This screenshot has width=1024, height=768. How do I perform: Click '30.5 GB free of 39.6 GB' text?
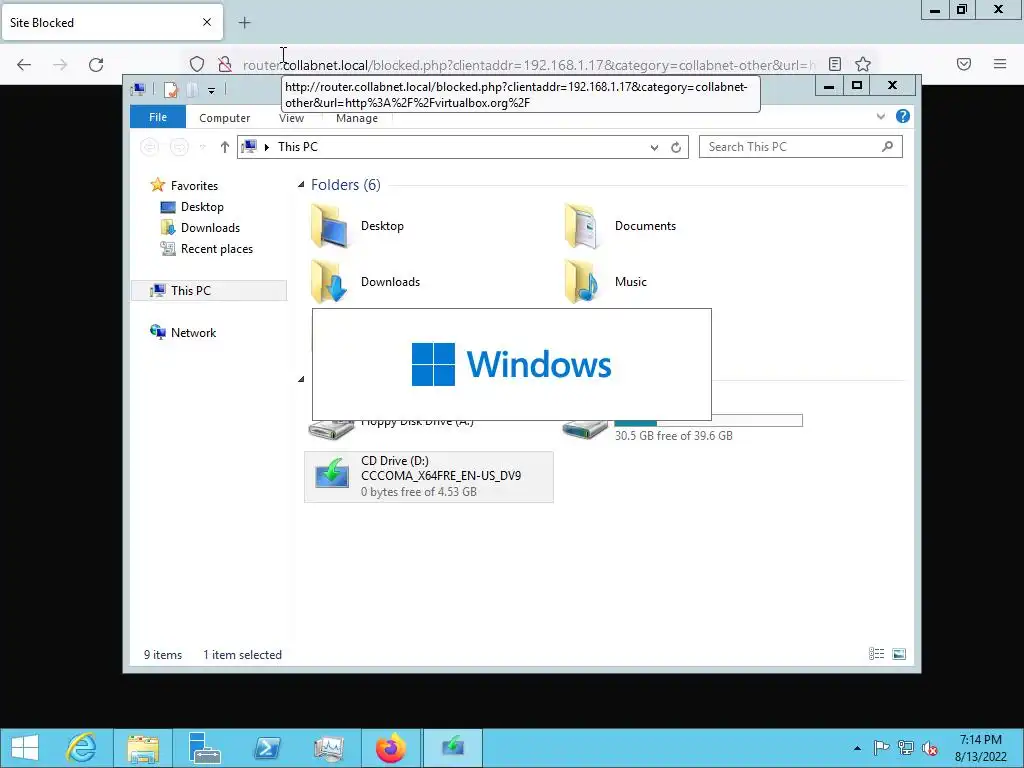[x=673, y=436]
